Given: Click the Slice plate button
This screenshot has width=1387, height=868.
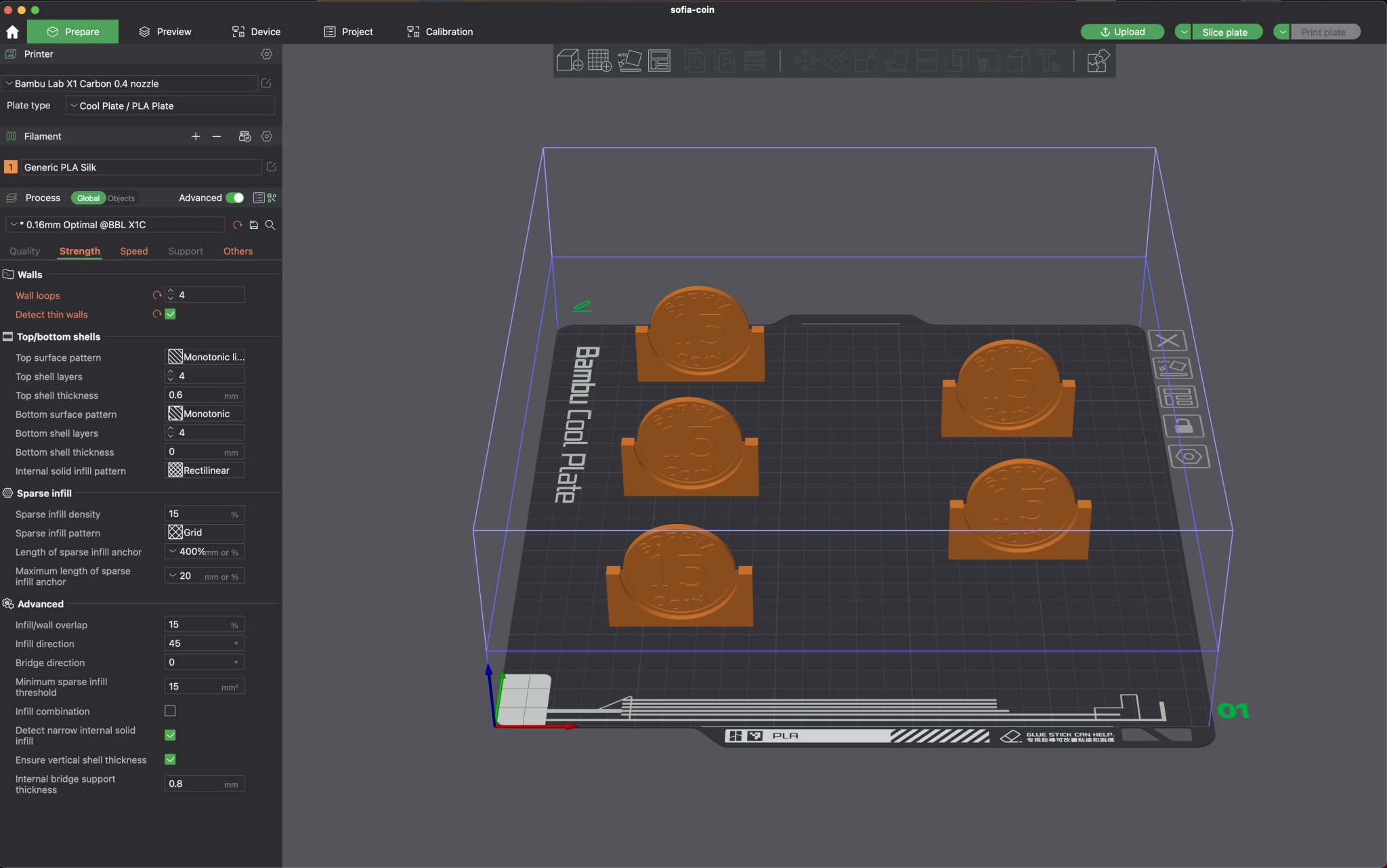Looking at the screenshot, I should [x=1224, y=32].
